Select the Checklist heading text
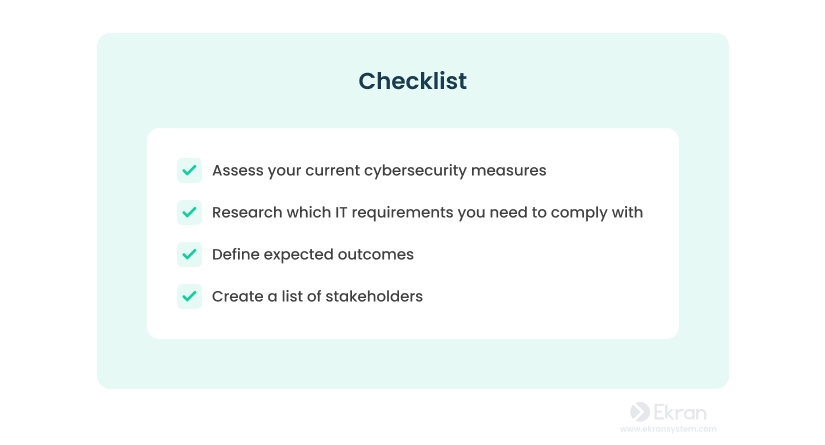This screenshot has width=825, height=445. (412, 81)
